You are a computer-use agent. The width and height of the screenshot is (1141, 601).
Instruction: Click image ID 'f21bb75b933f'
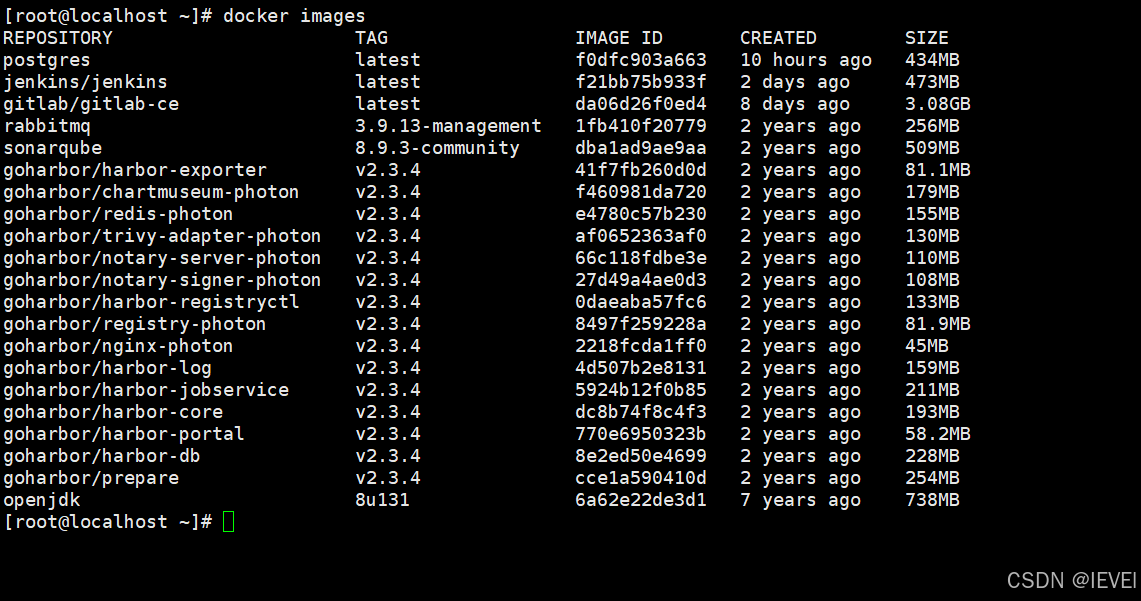coord(641,82)
